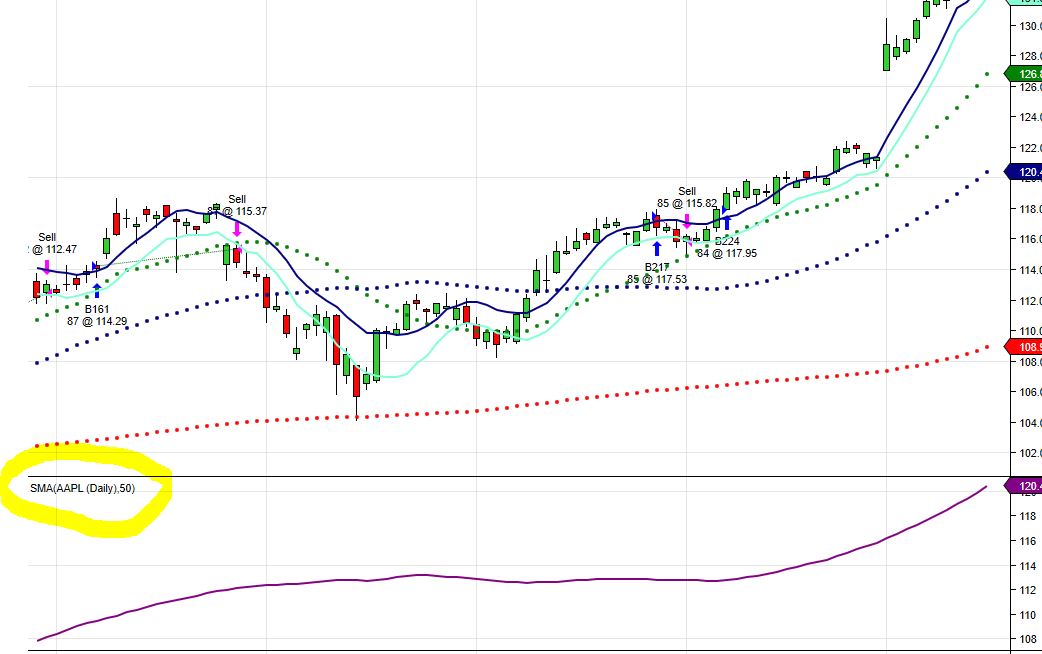Click the magenta Sell arrow below 115.37
The width and height of the screenshot is (1042, 654).
pyautogui.click(x=237, y=229)
